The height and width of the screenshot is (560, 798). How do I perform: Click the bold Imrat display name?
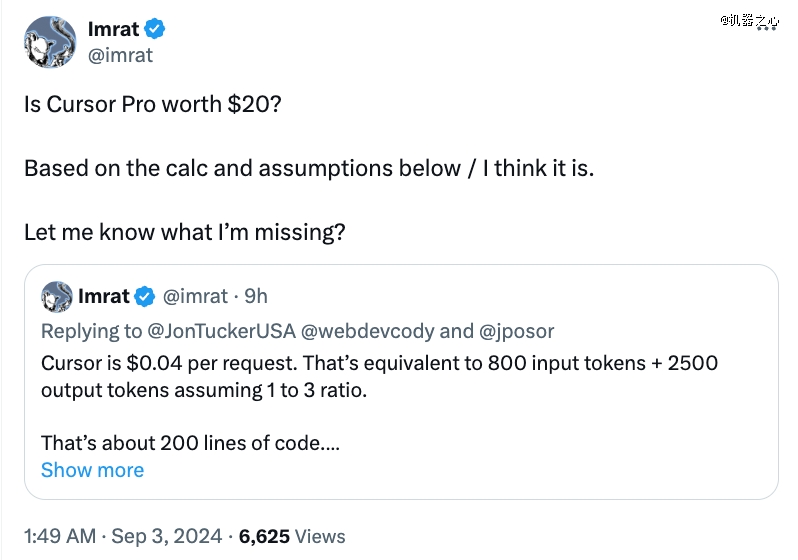(113, 29)
